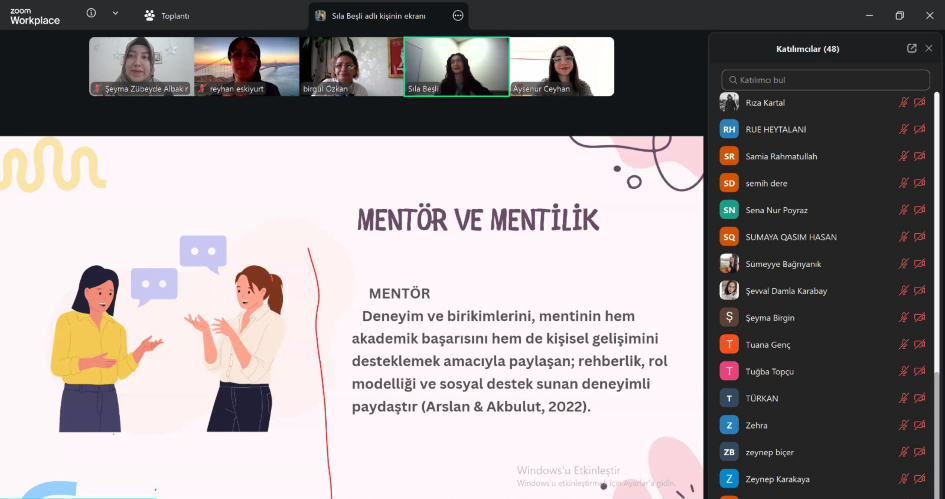Select participant Rıza Kartal in list
945x499 pixels.
(x=823, y=102)
